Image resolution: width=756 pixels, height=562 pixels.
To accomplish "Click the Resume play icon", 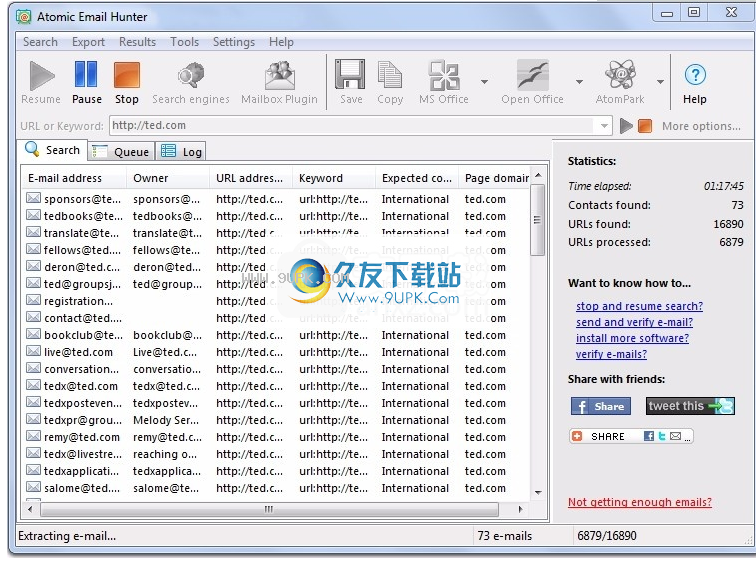I will pyautogui.click(x=41, y=76).
